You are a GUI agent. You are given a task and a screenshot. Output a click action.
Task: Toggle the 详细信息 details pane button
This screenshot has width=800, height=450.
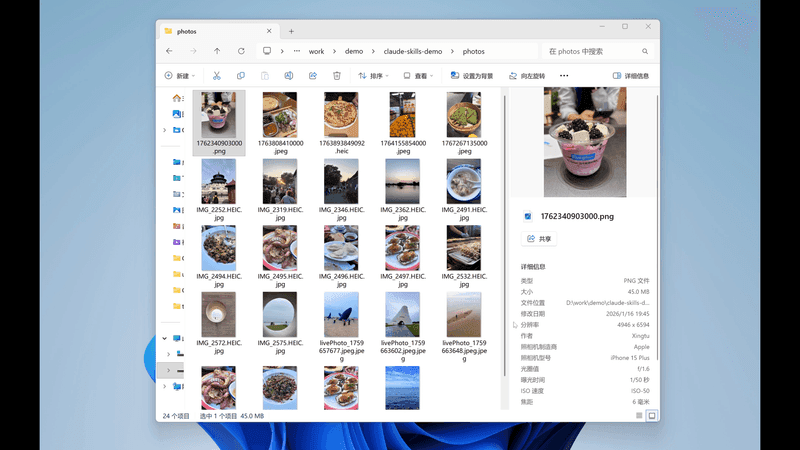coord(631,76)
